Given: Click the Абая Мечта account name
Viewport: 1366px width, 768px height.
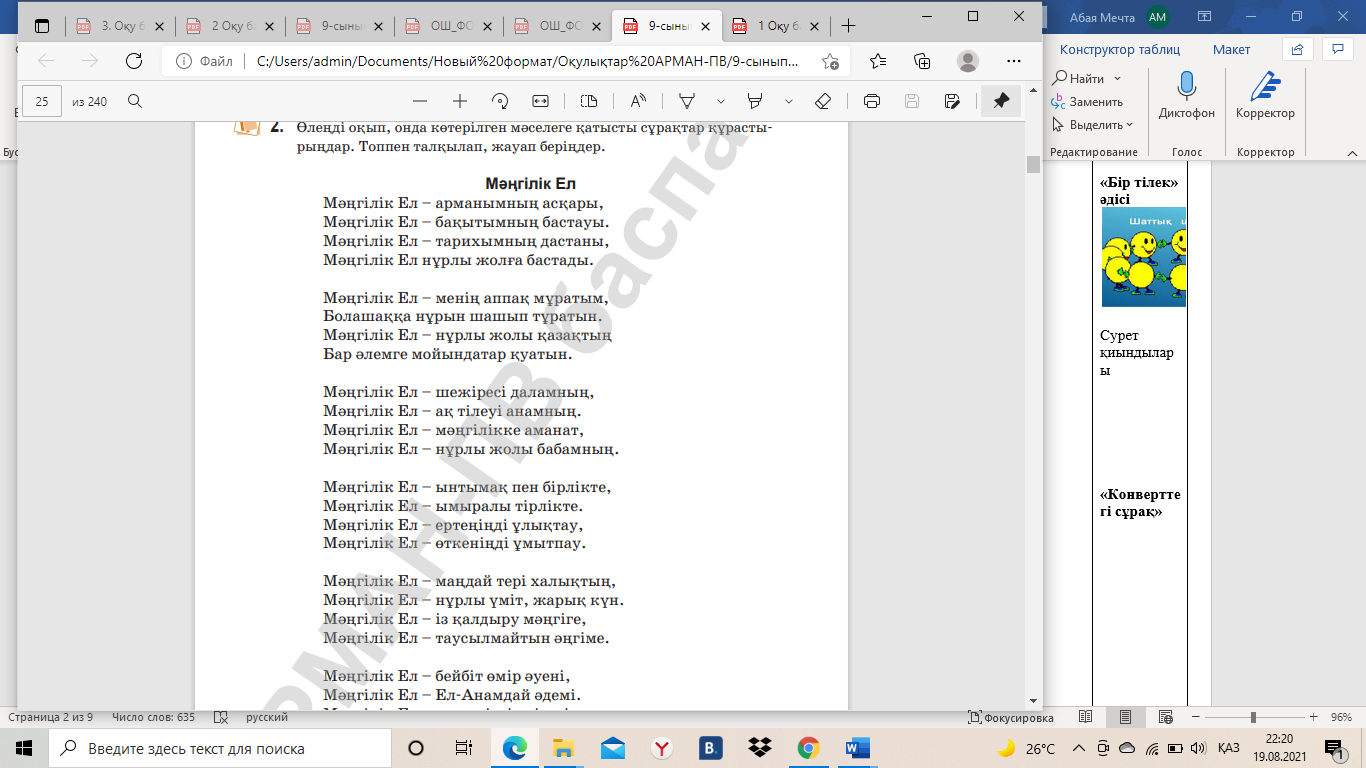Looking at the screenshot, I should [1102, 16].
